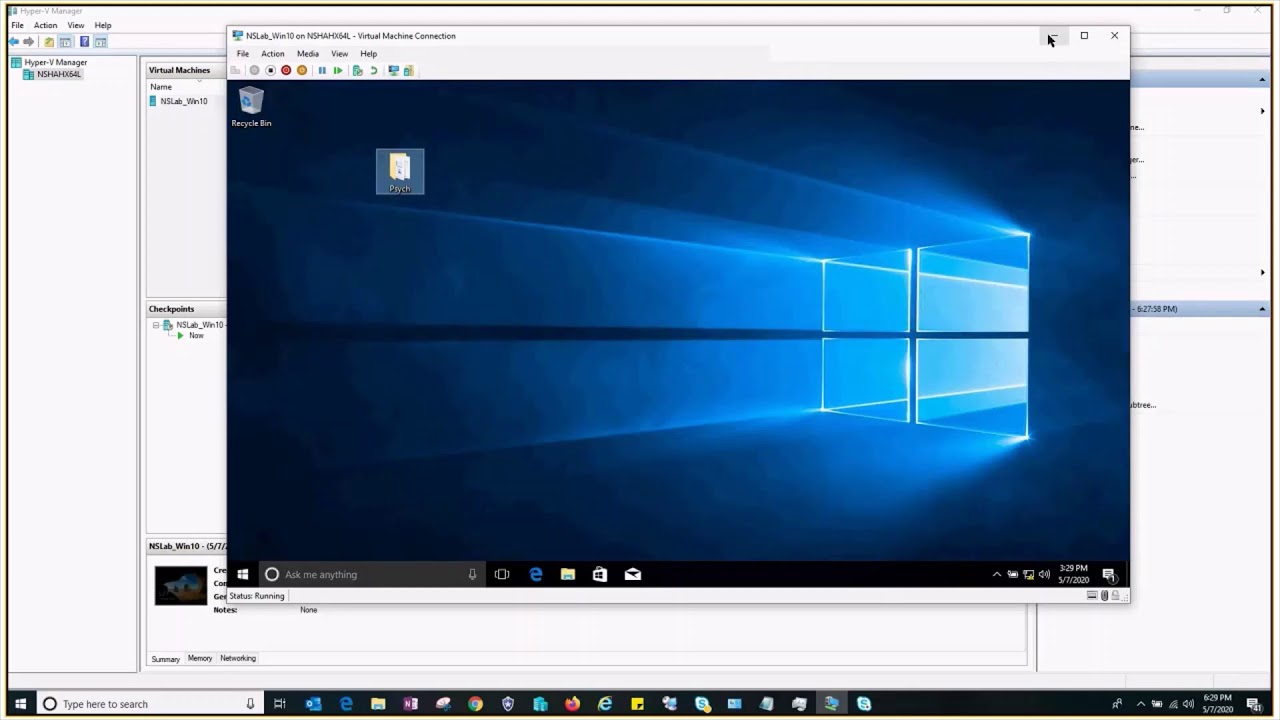Open Mail app in guest taskbar
The height and width of the screenshot is (720, 1280).
pos(633,574)
